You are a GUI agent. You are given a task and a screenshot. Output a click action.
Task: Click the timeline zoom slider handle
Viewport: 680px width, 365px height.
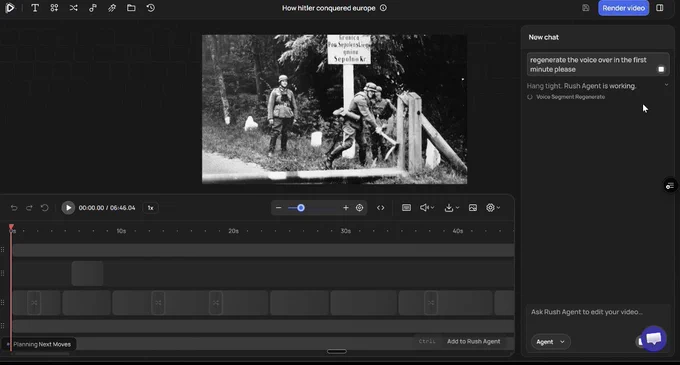pos(301,208)
